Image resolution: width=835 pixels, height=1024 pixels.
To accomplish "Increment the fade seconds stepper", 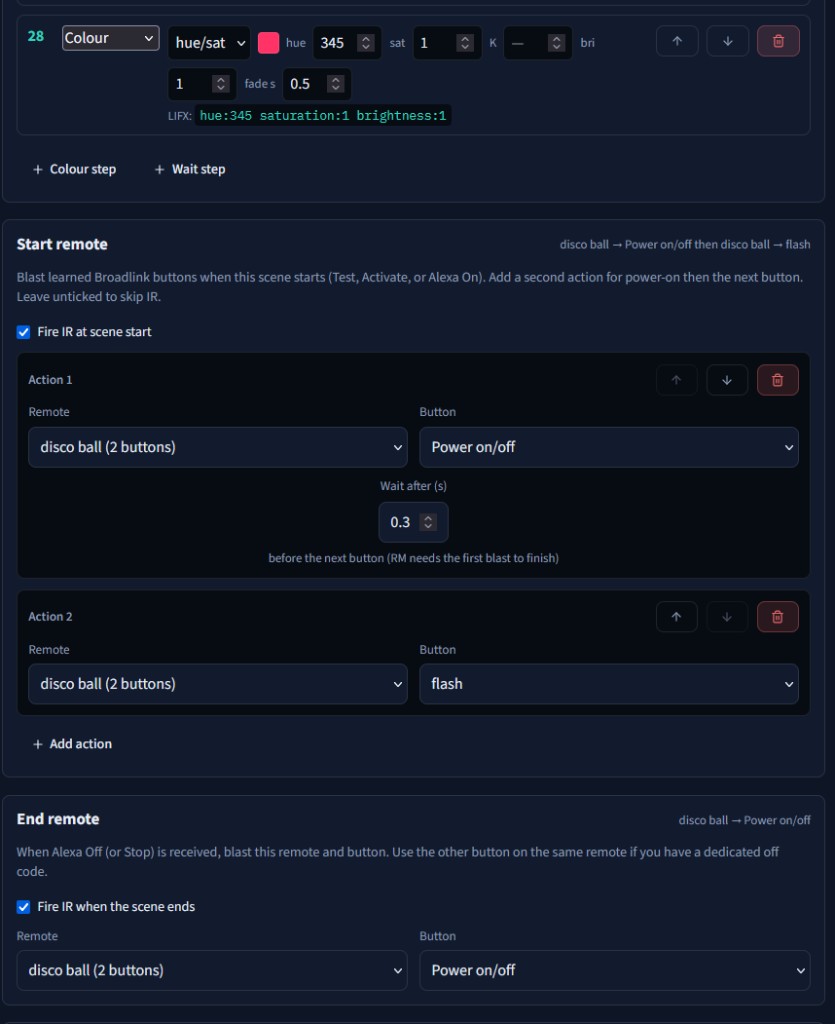I will [336, 80].
